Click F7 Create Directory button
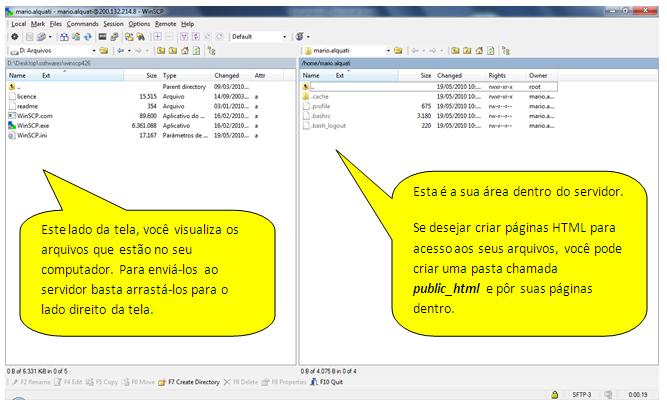This screenshot has height=411, width=667. (x=189, y=382)
